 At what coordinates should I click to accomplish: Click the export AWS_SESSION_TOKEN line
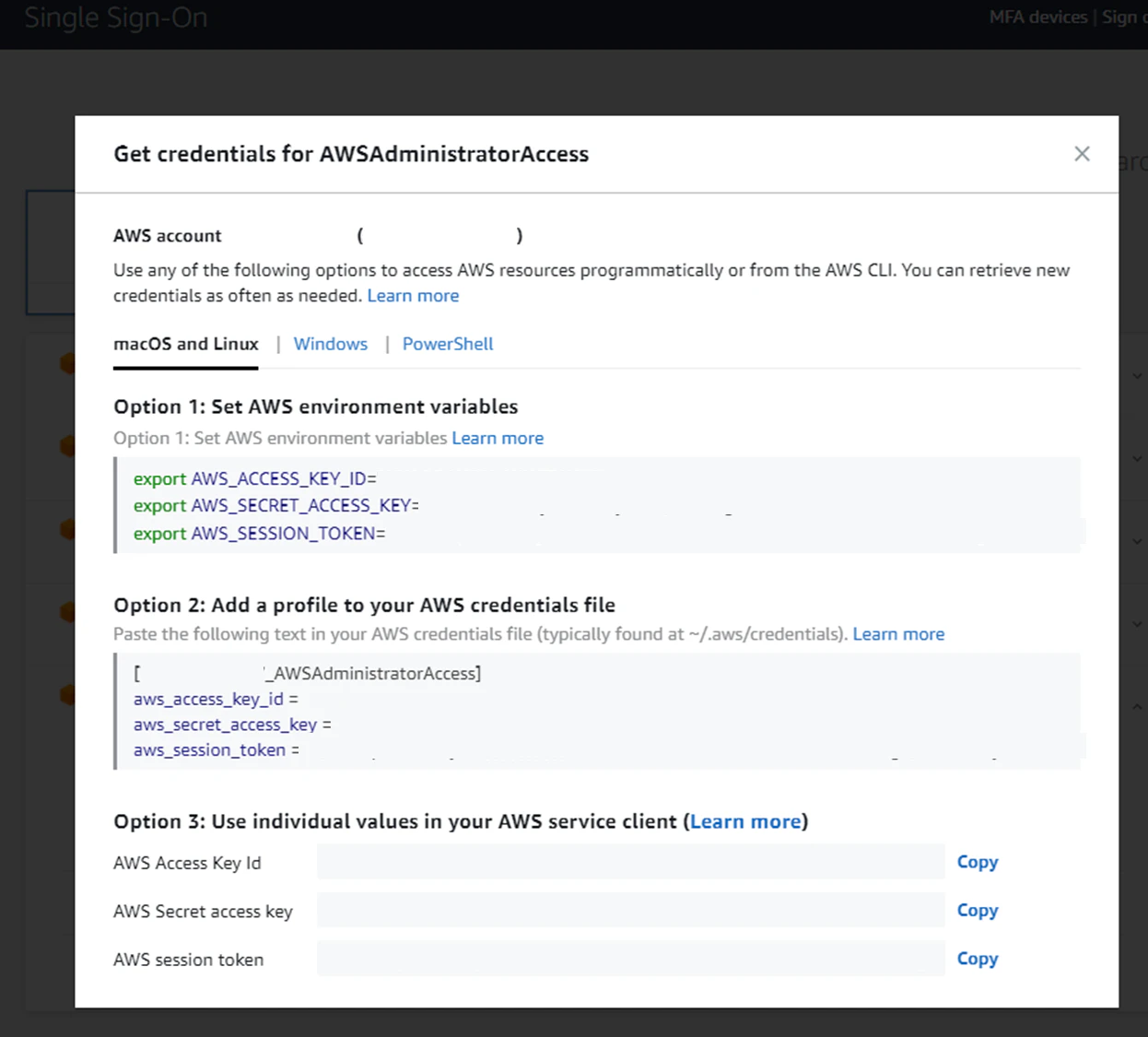pos(260,534)
